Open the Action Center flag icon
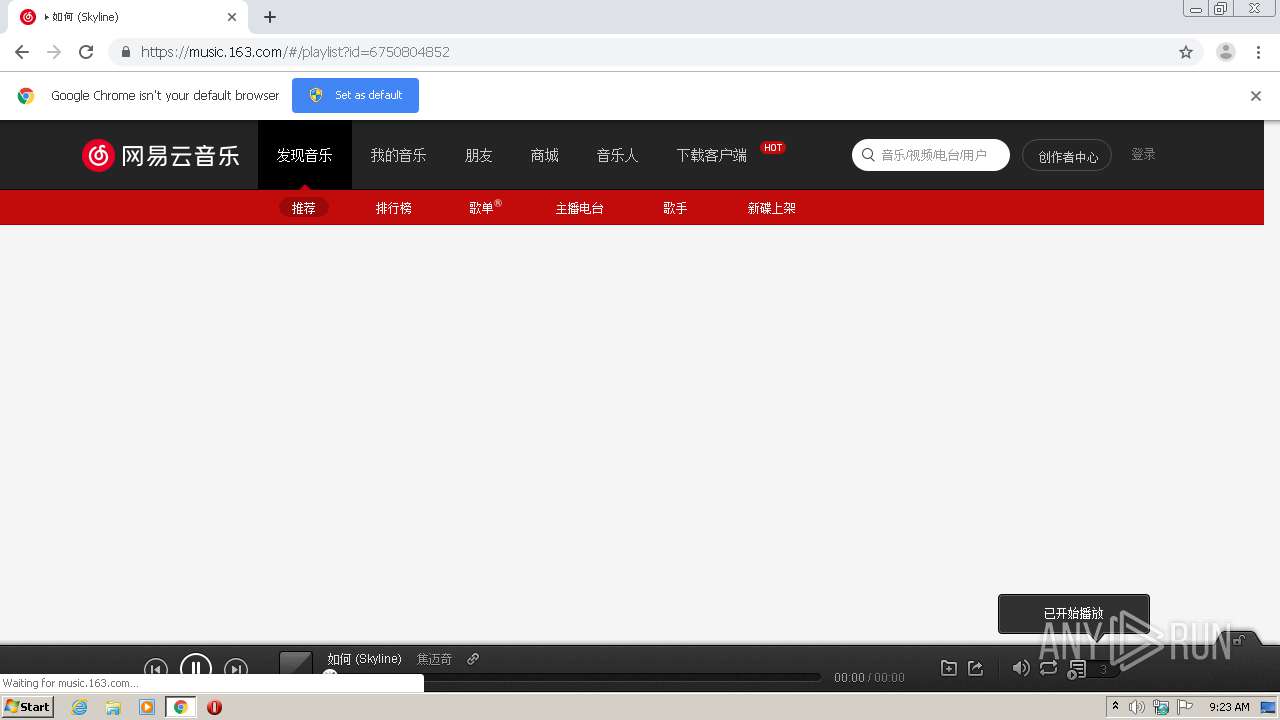Viewport: 1280px width, 720px height. click(x=1185, y=707)
